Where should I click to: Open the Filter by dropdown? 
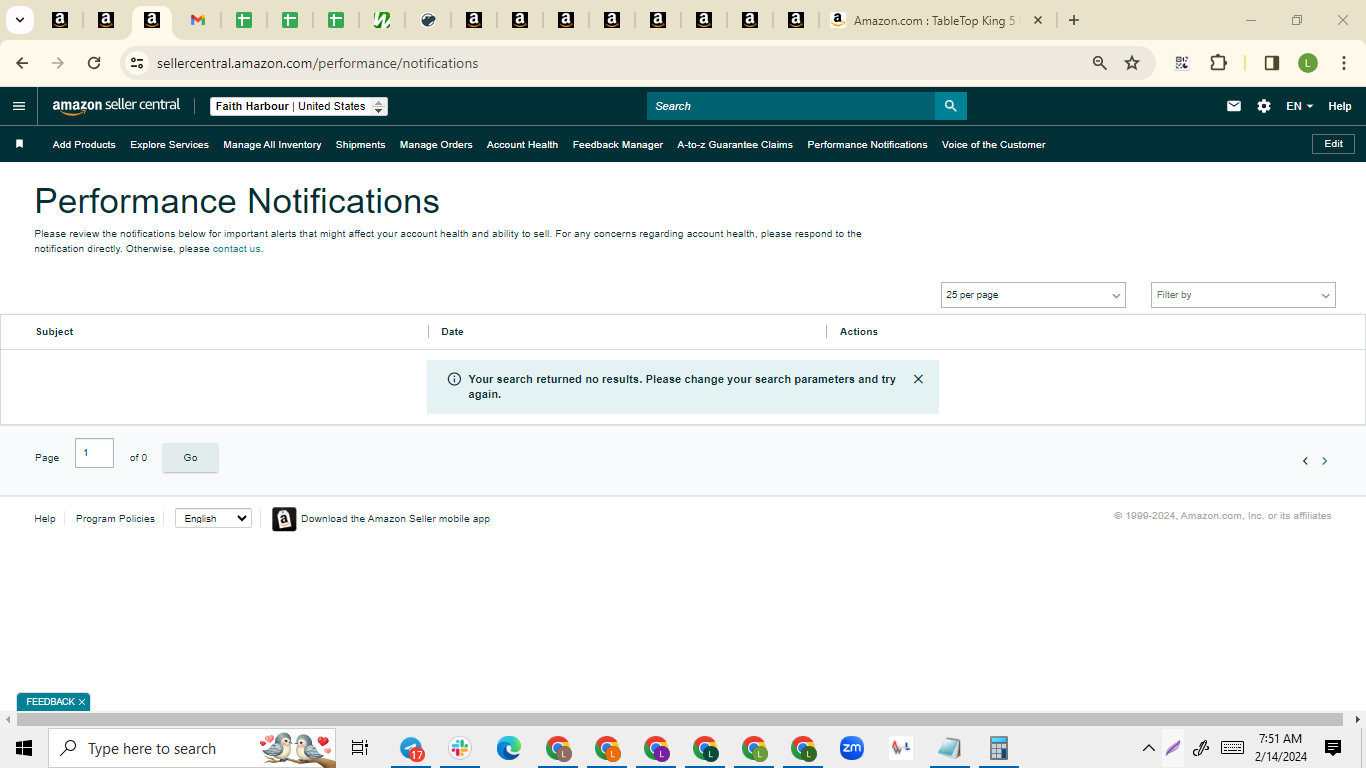(1243, 295)
